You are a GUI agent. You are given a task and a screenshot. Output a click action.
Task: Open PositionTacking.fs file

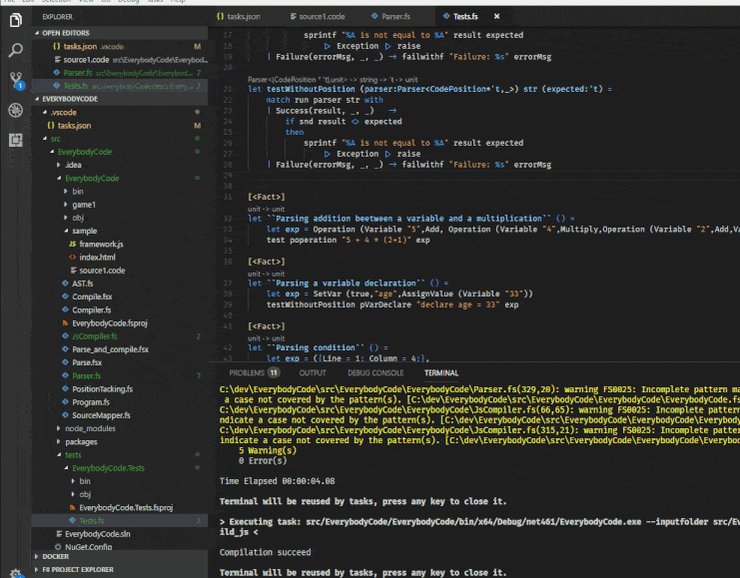tap(102, 389)
